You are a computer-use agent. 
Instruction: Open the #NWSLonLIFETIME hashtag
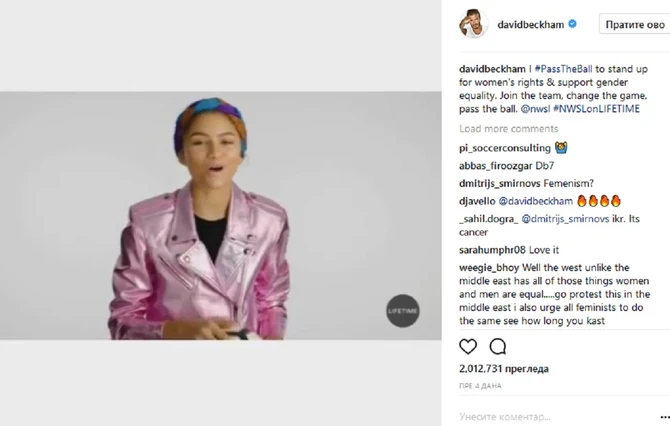tap(597, 109)
